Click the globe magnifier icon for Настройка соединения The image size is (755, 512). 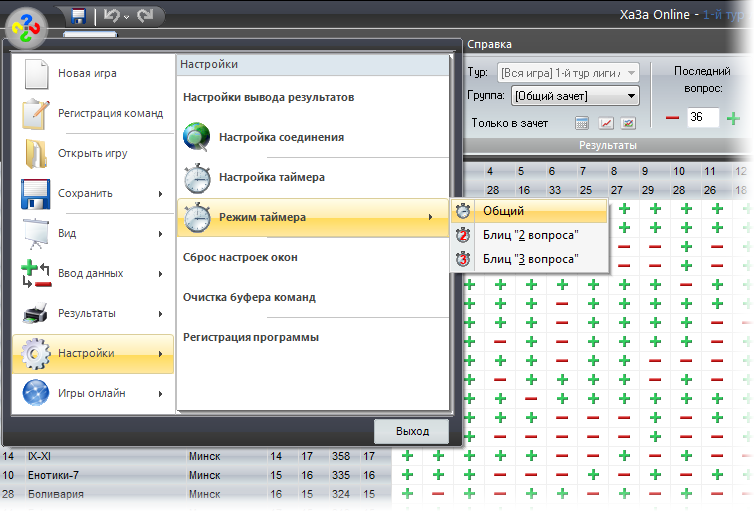pos(196,137)
